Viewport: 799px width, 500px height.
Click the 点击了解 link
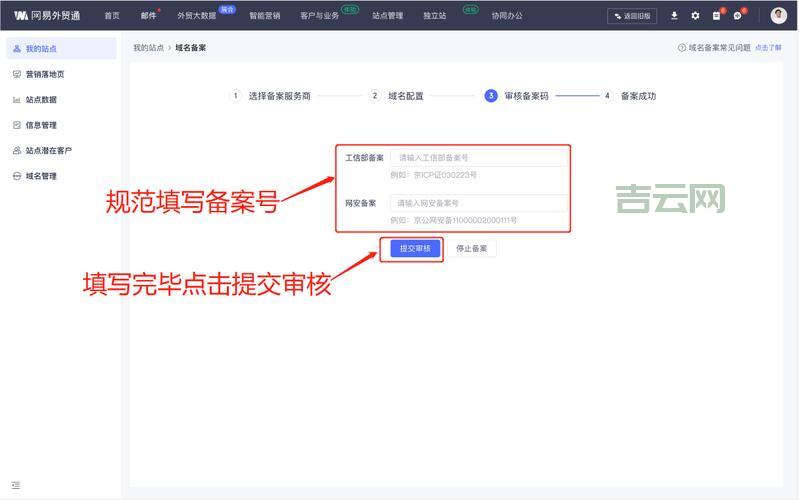(768, 47)
